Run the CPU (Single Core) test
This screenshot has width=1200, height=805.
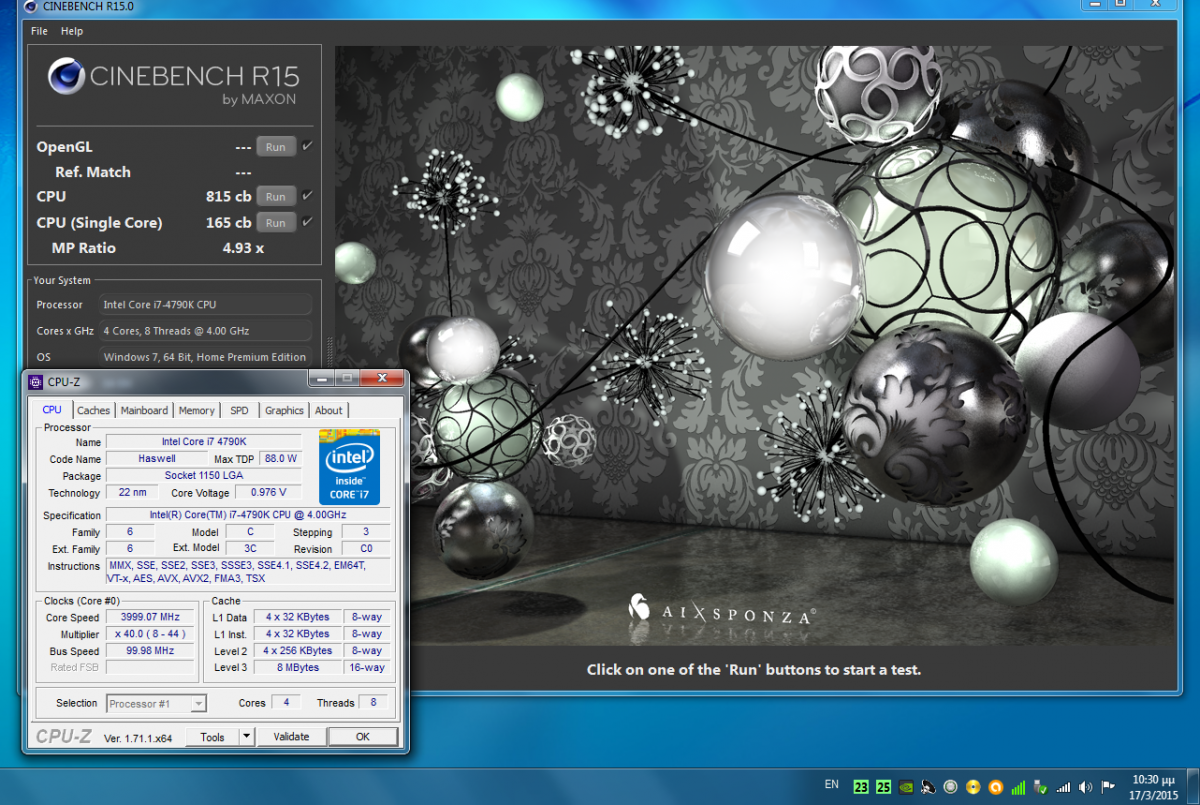point(276,223)
